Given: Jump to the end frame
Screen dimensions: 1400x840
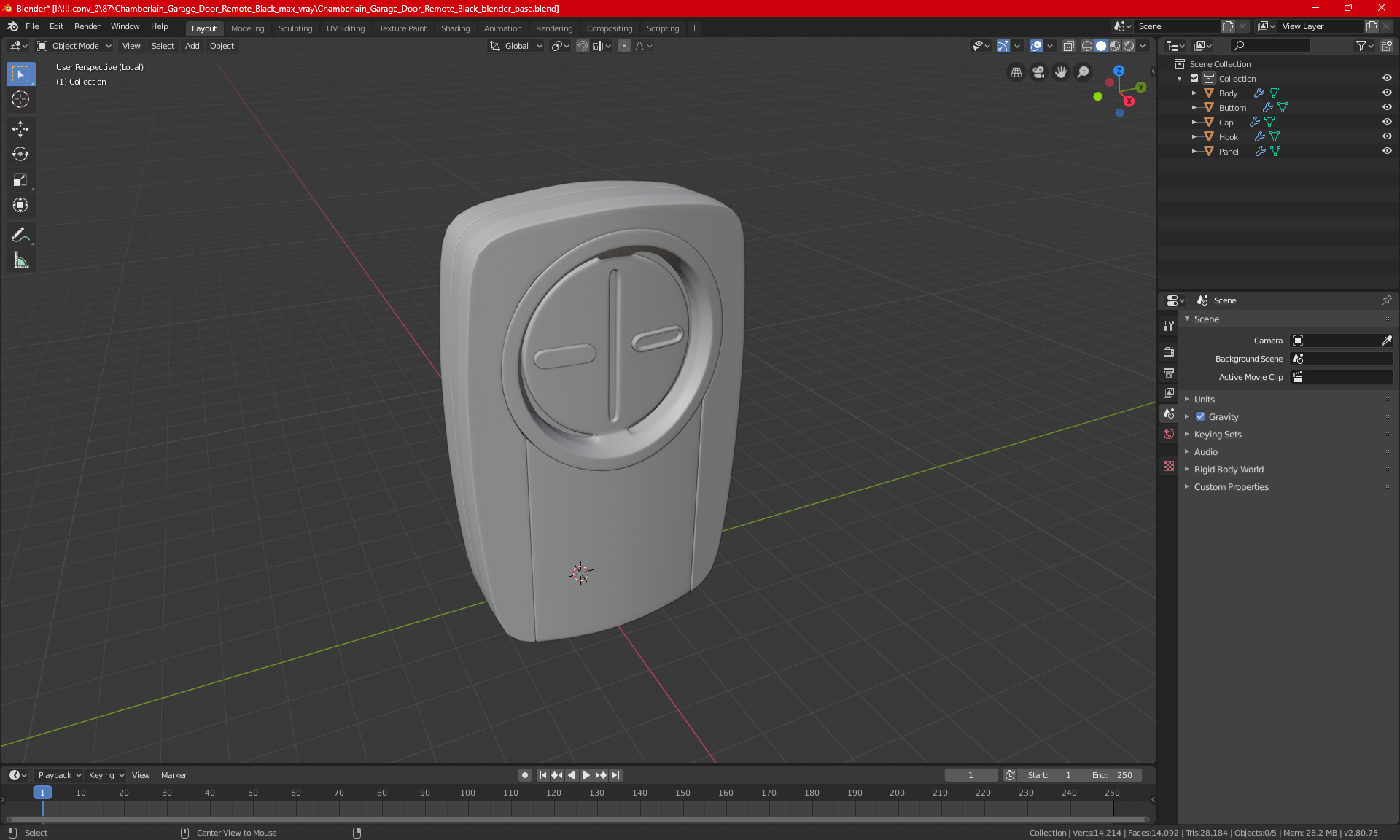Looking at the screenshot, I should 616,775.
